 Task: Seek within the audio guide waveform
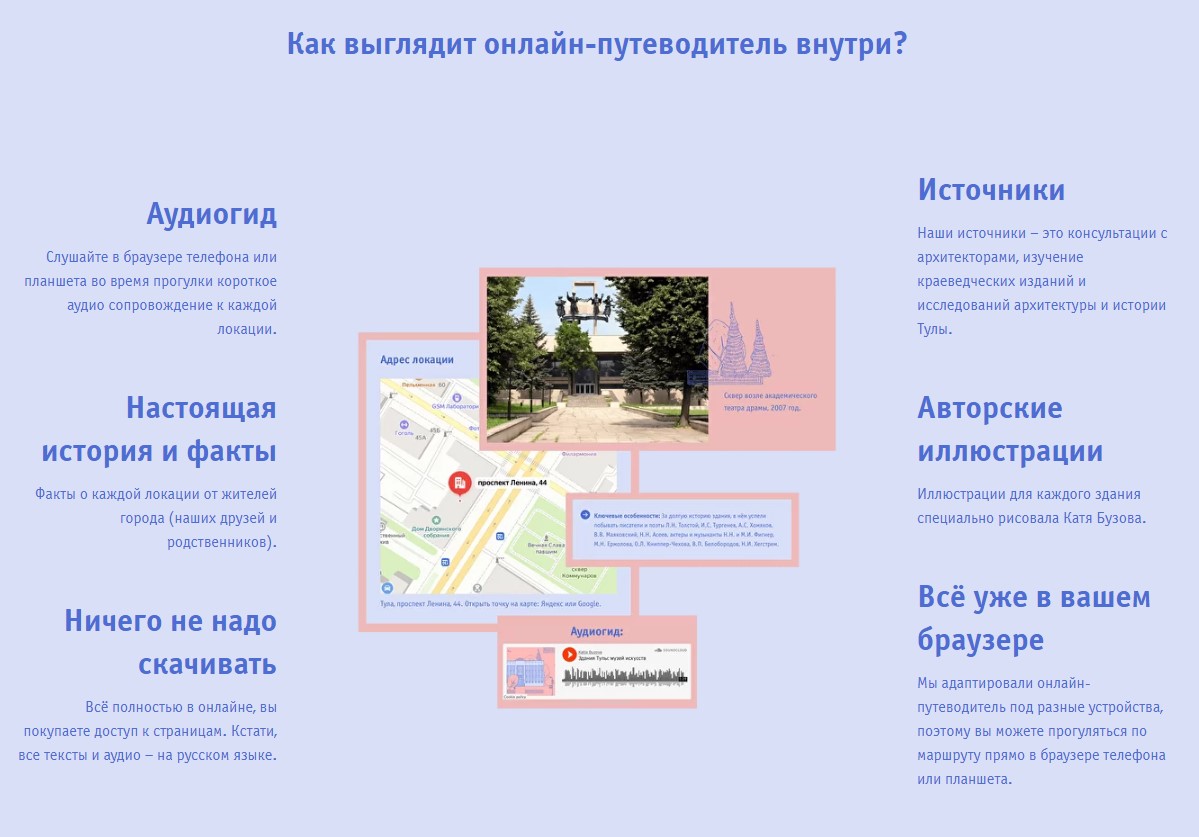(x=625, y=676)
